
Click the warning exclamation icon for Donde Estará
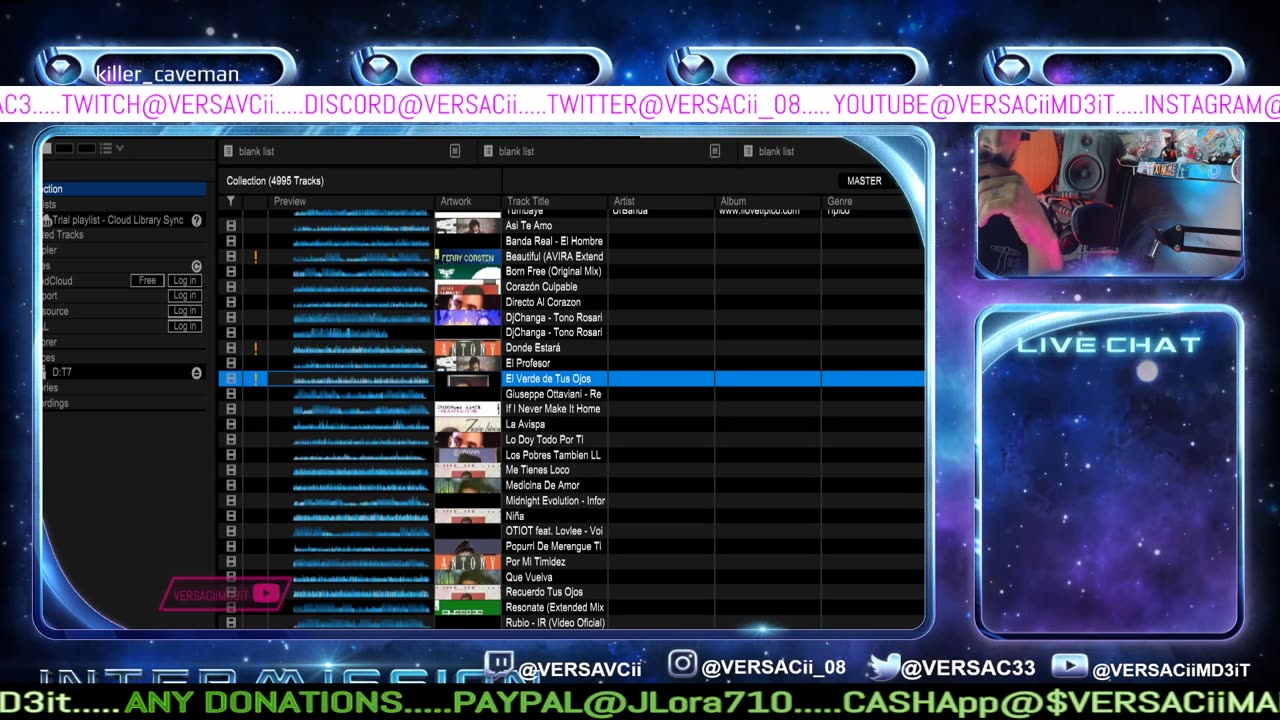pyautogui.click(x=256, y=348)
